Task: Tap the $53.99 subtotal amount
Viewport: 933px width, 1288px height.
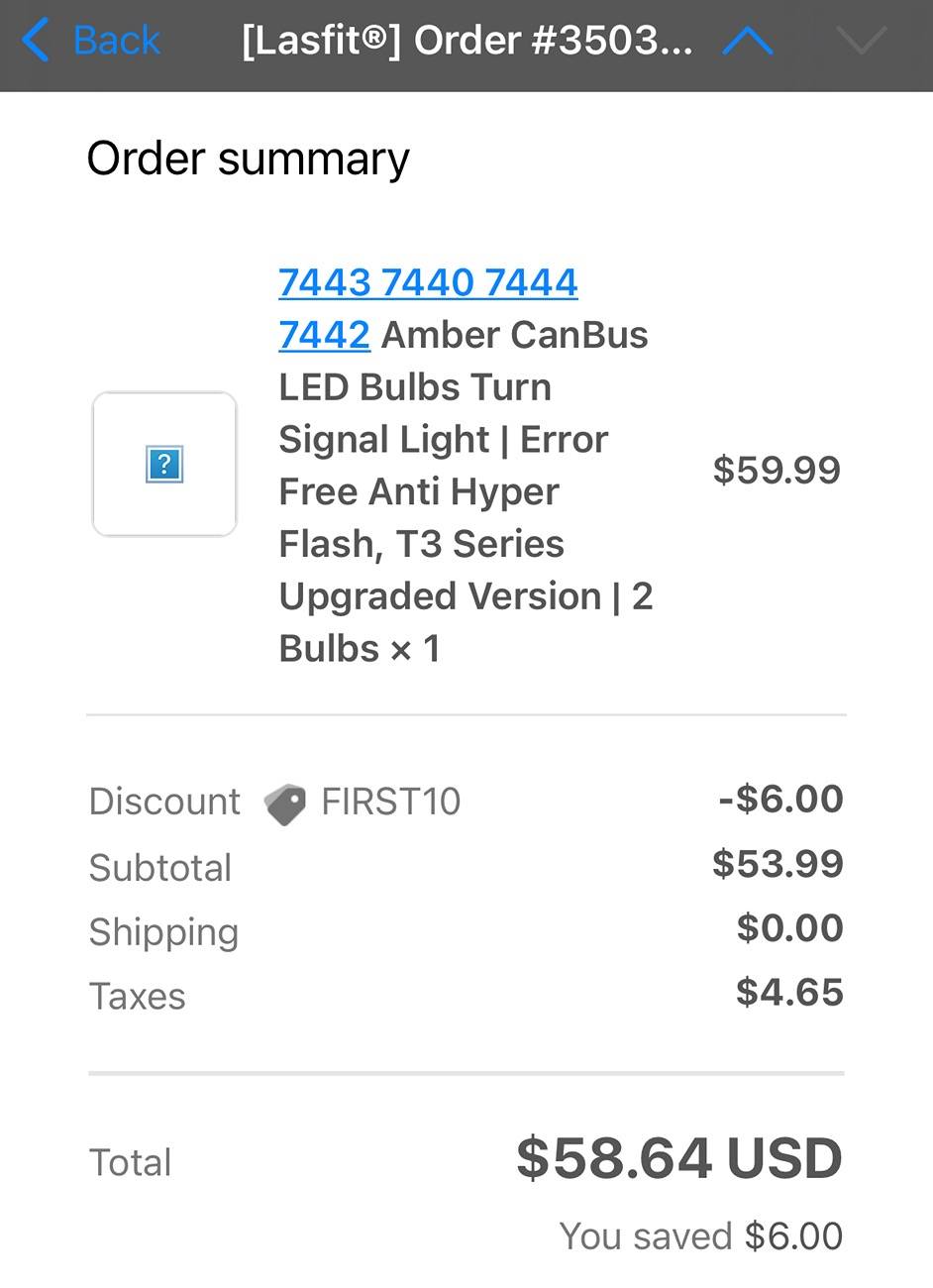Action: coord(777,864)
